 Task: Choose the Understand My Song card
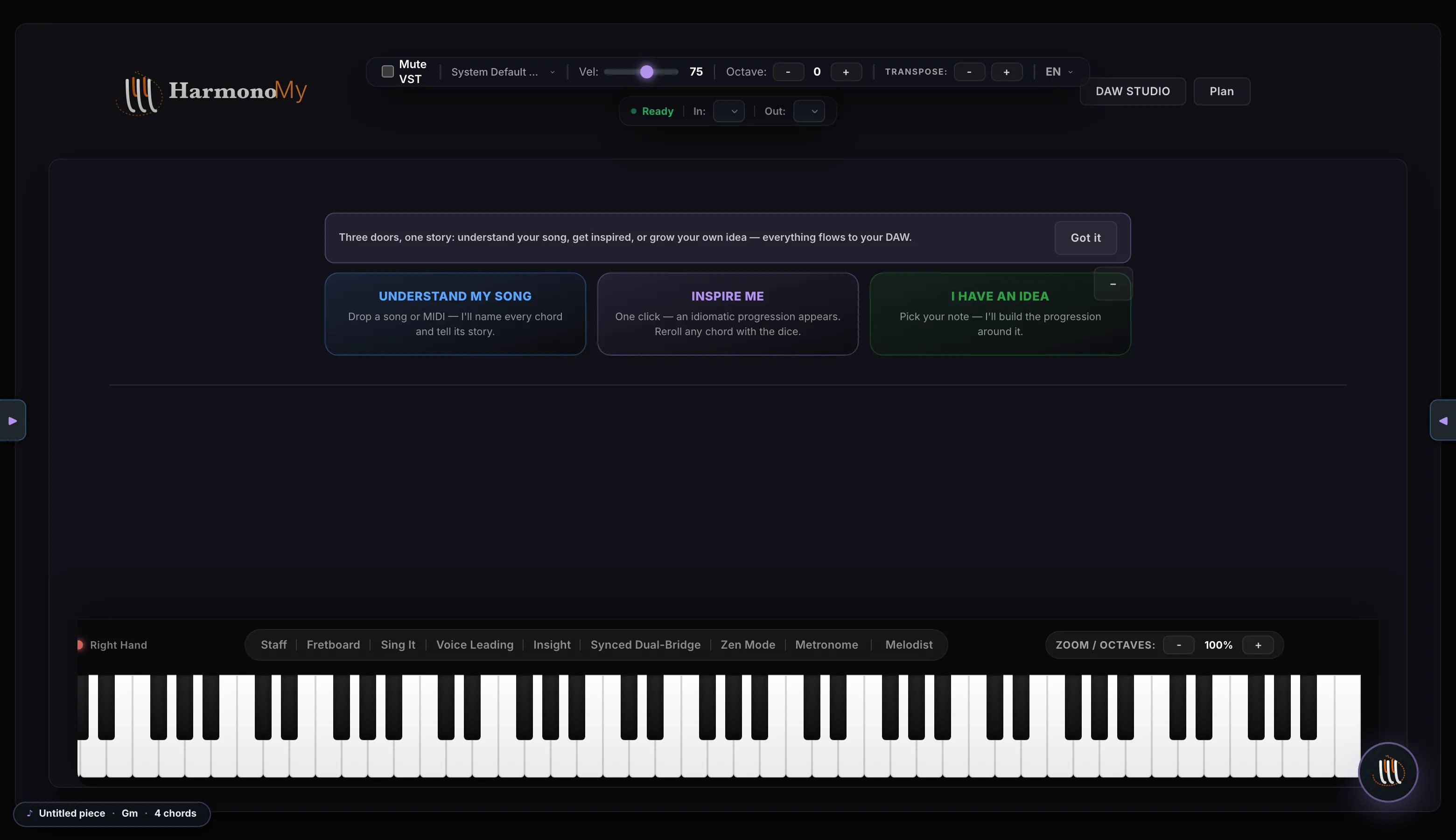pos(455,314)
